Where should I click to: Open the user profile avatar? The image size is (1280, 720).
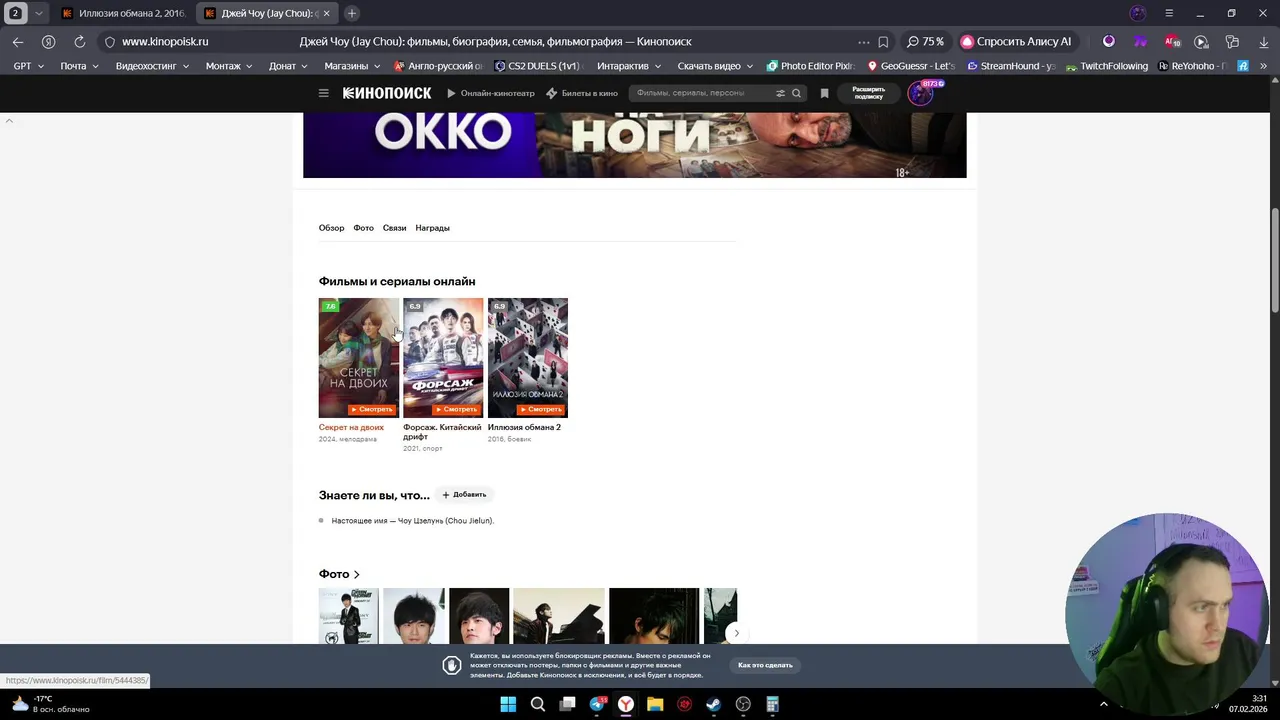click(x=920, y=93)
